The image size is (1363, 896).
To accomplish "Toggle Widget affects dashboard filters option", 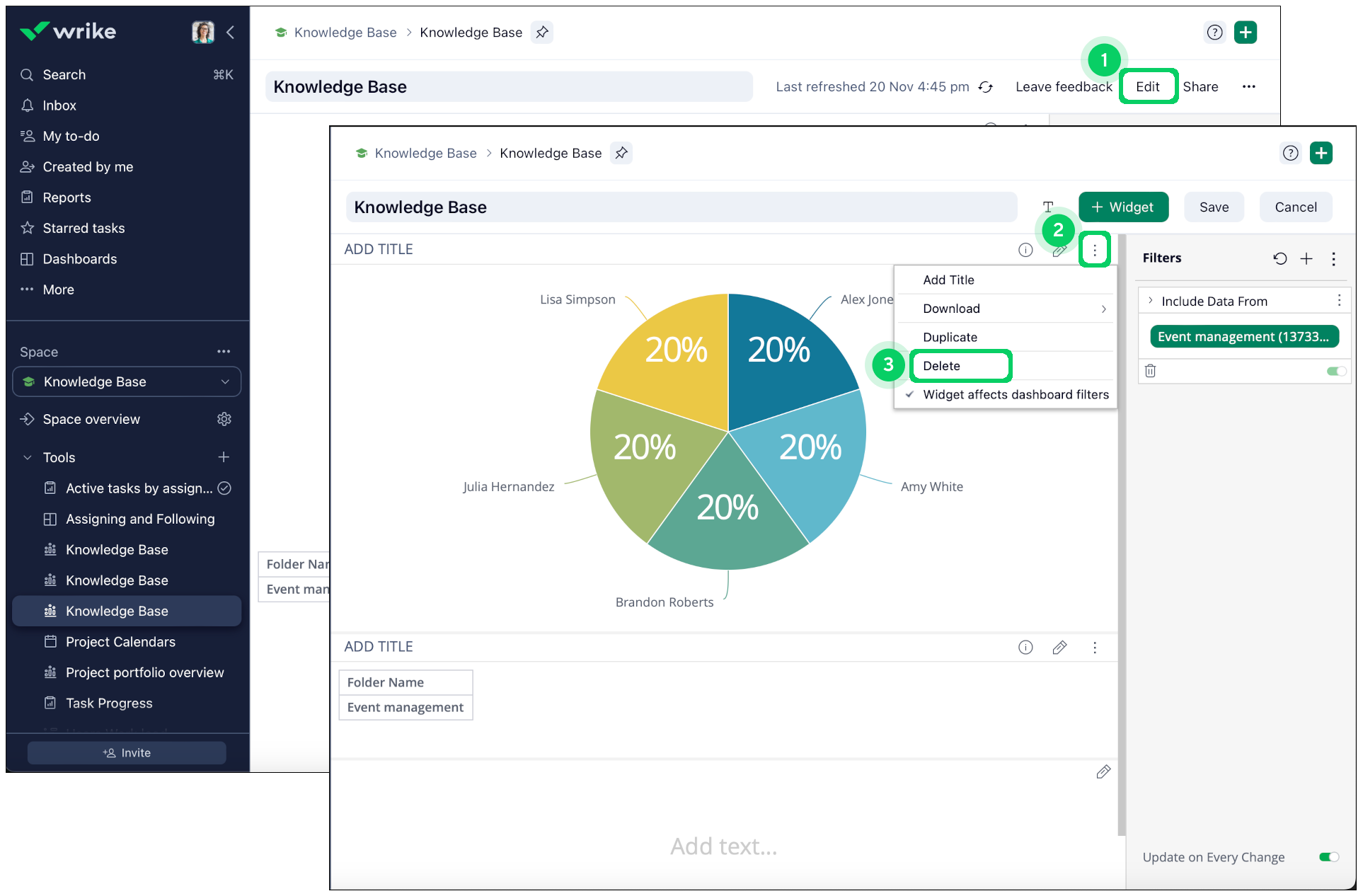I will [x=1015, y=395].
